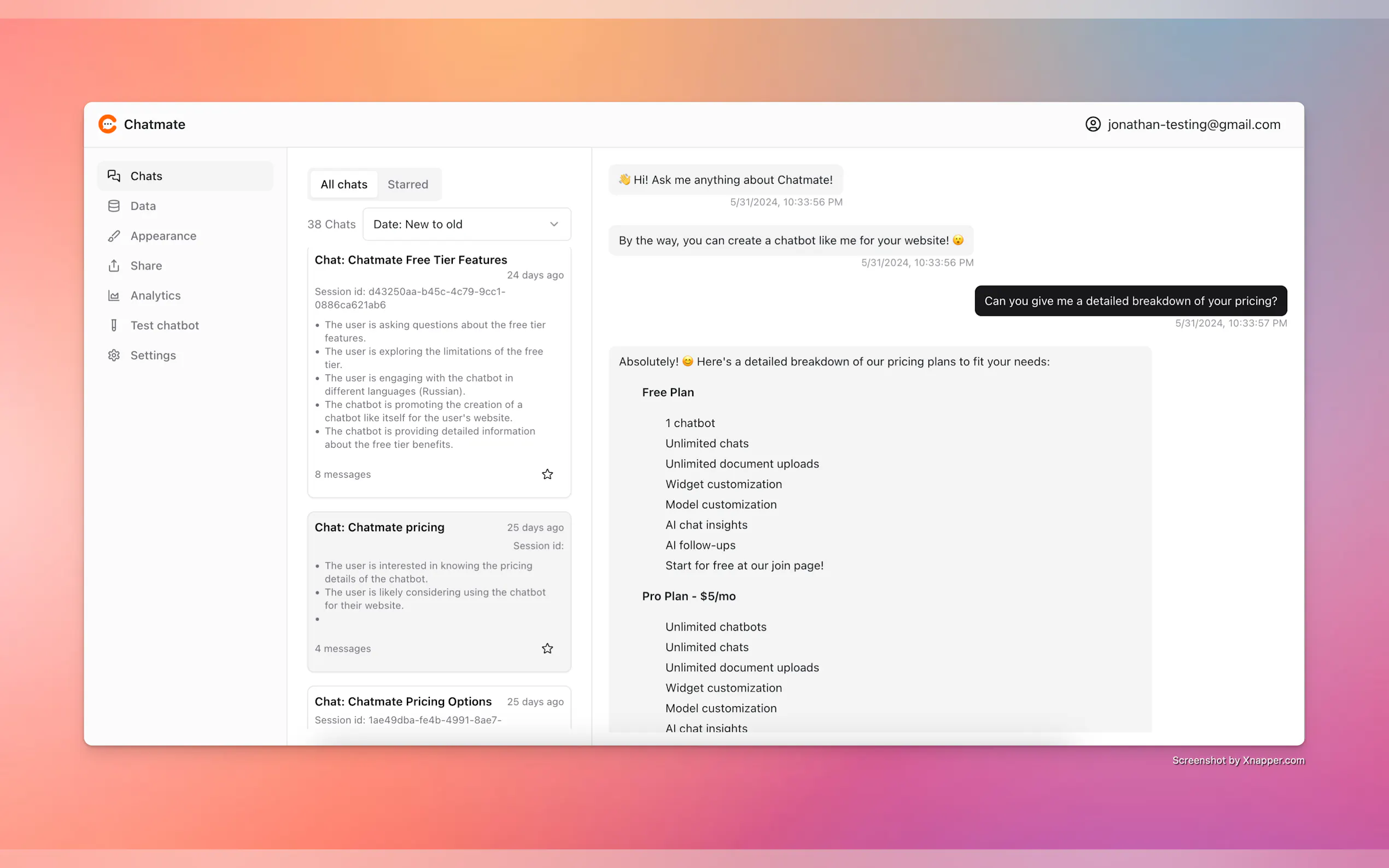Click the user profile avatar icon
The height and width of the screenshot is (868, 1389).
(x=1093, y=124)
